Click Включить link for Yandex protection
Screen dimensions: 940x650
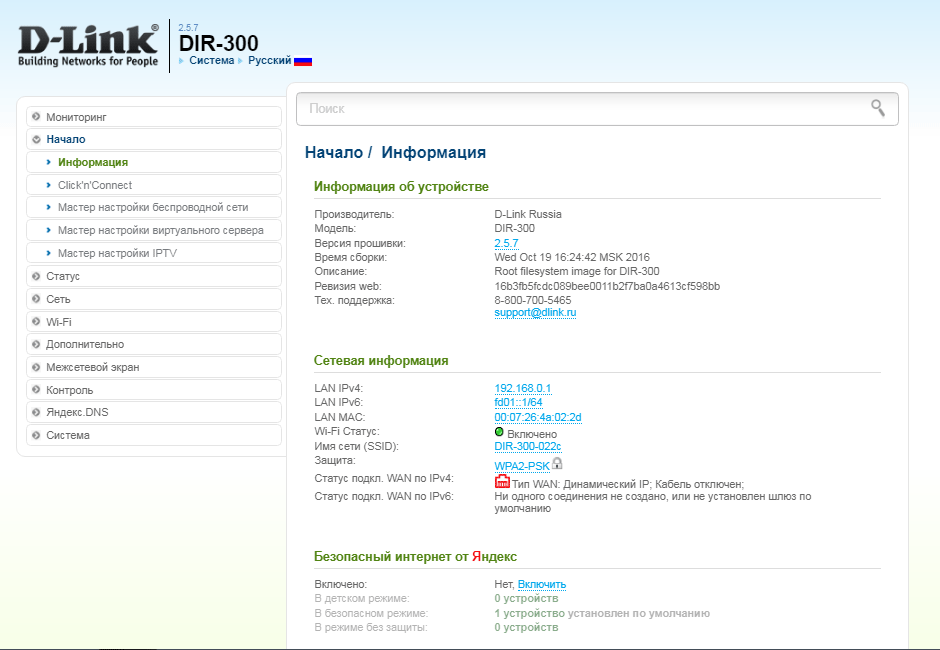[542, 584]
